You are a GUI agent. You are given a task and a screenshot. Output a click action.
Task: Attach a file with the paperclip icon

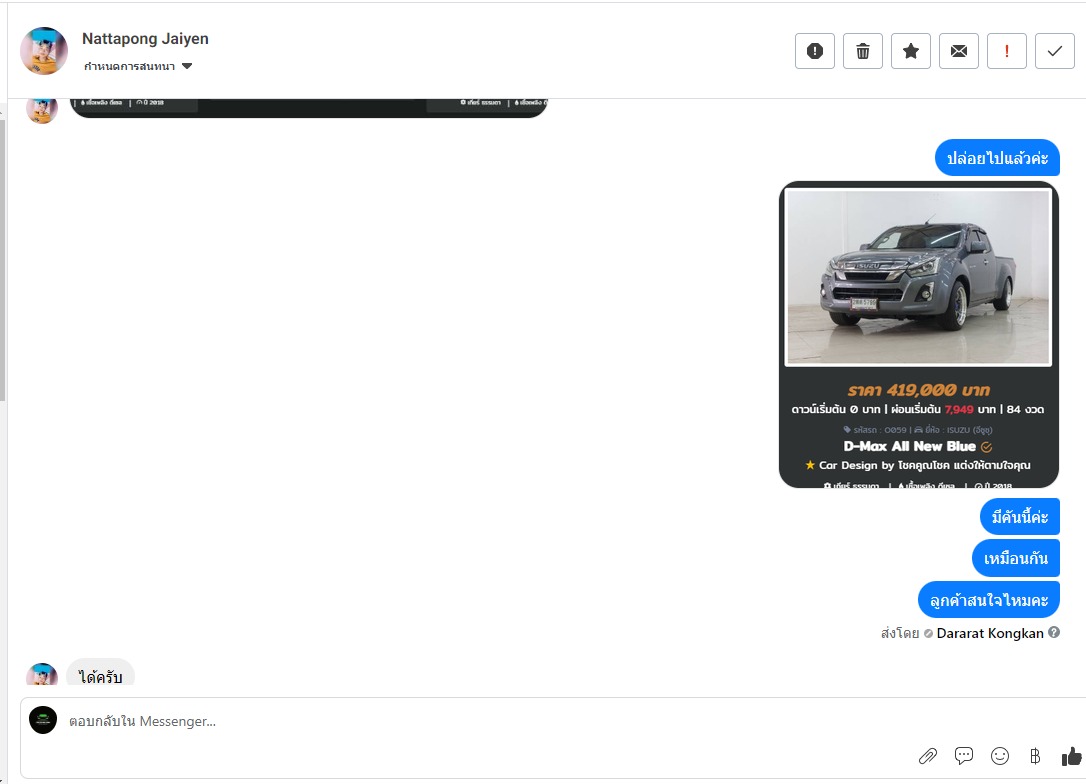(x=927, y=756)
